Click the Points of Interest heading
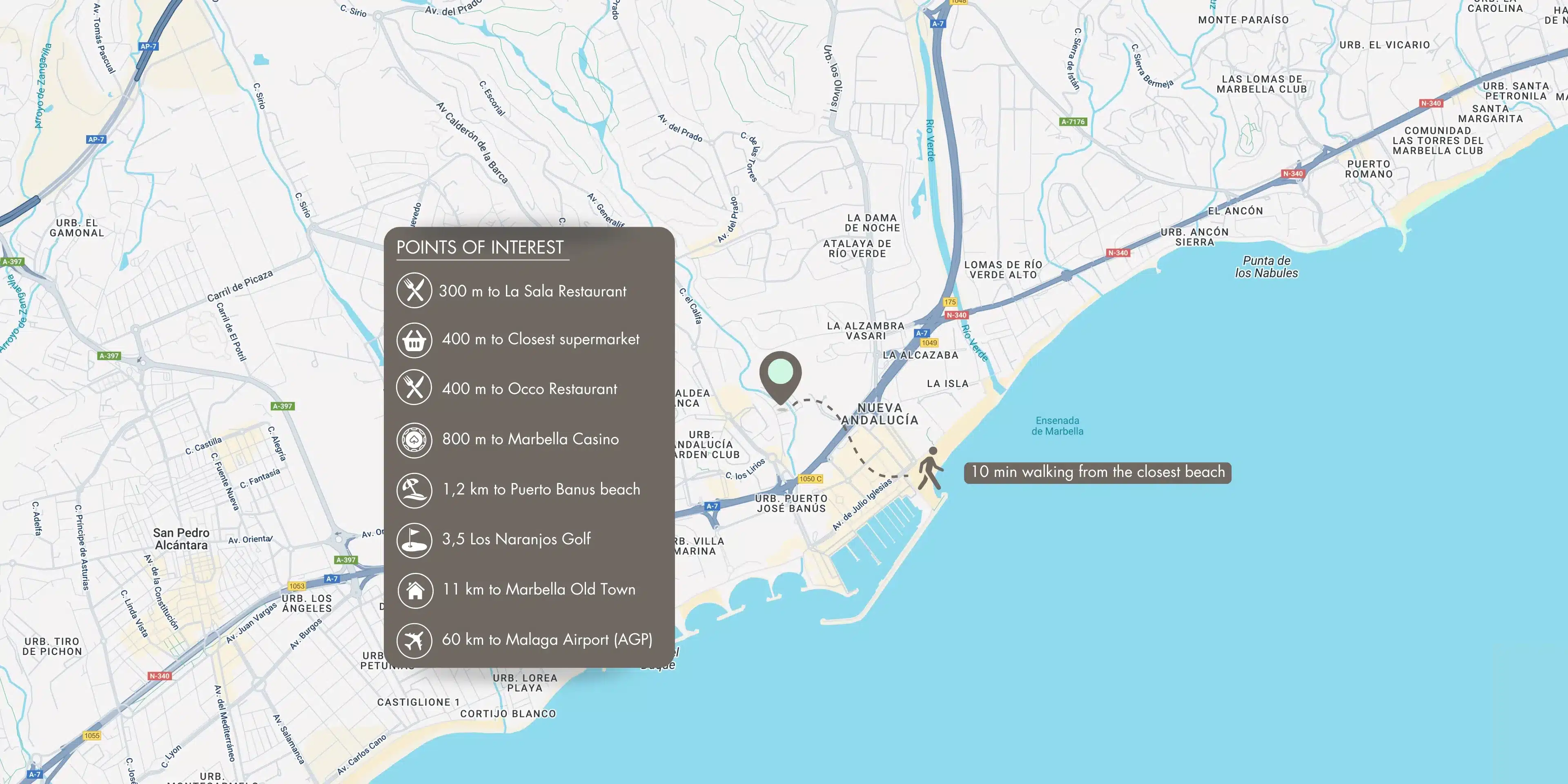1568x784 pixels. [x=480, y=248]
